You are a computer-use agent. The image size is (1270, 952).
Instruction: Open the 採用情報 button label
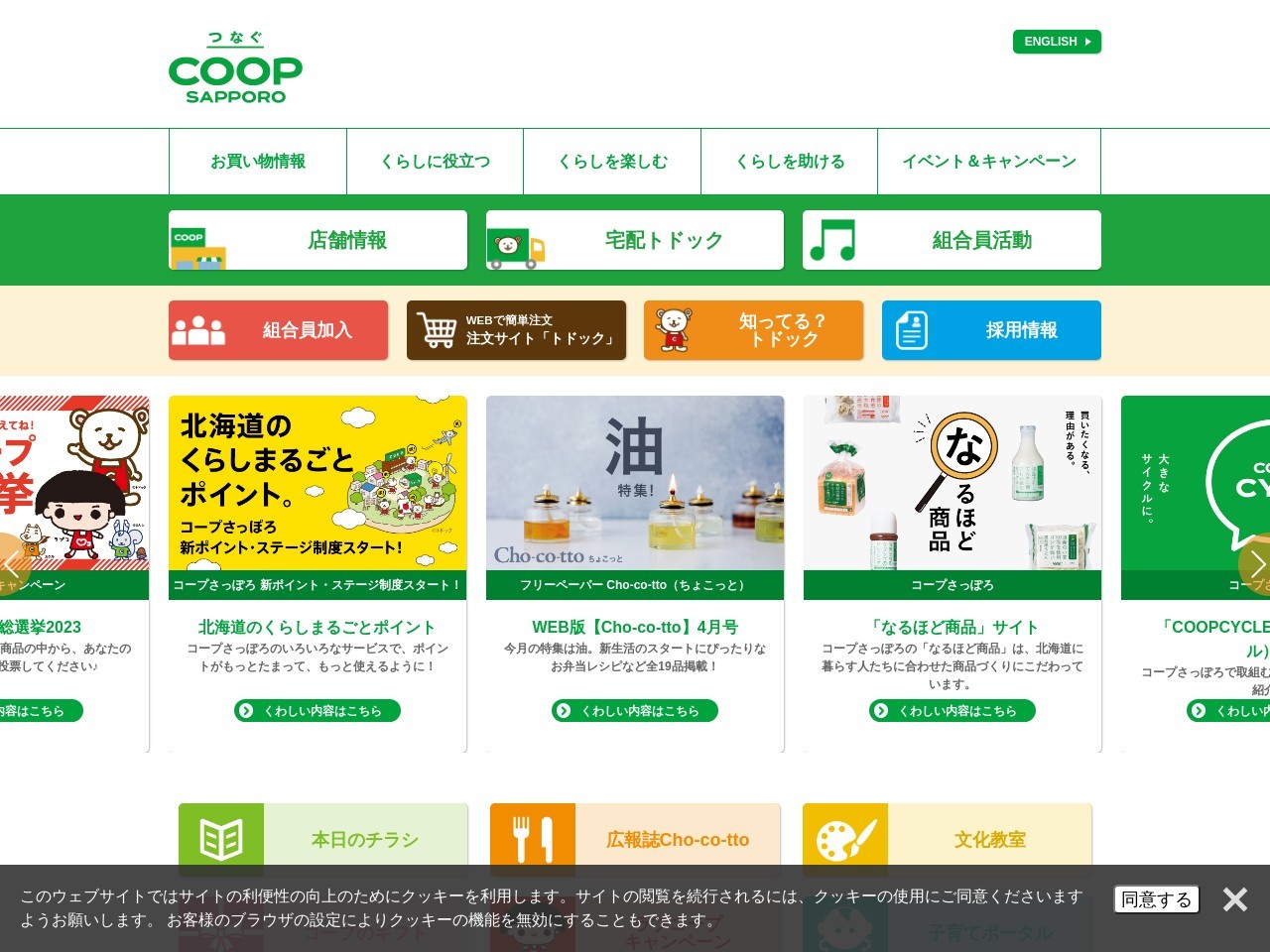[1022, 330]
